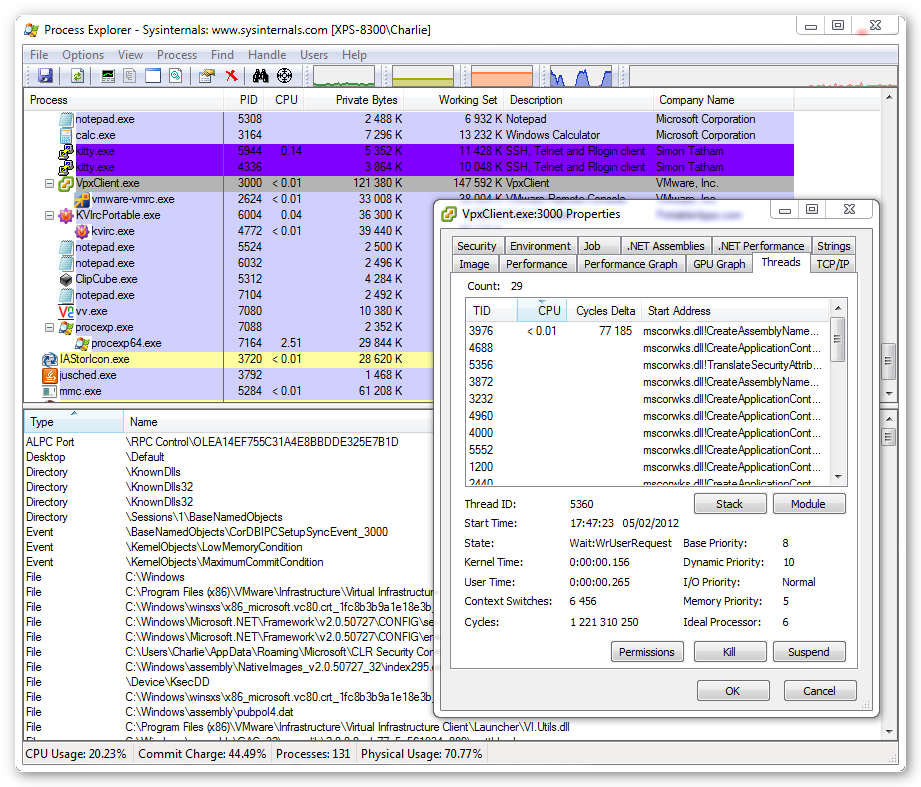Click the blue I/O history mini graph

581,76
